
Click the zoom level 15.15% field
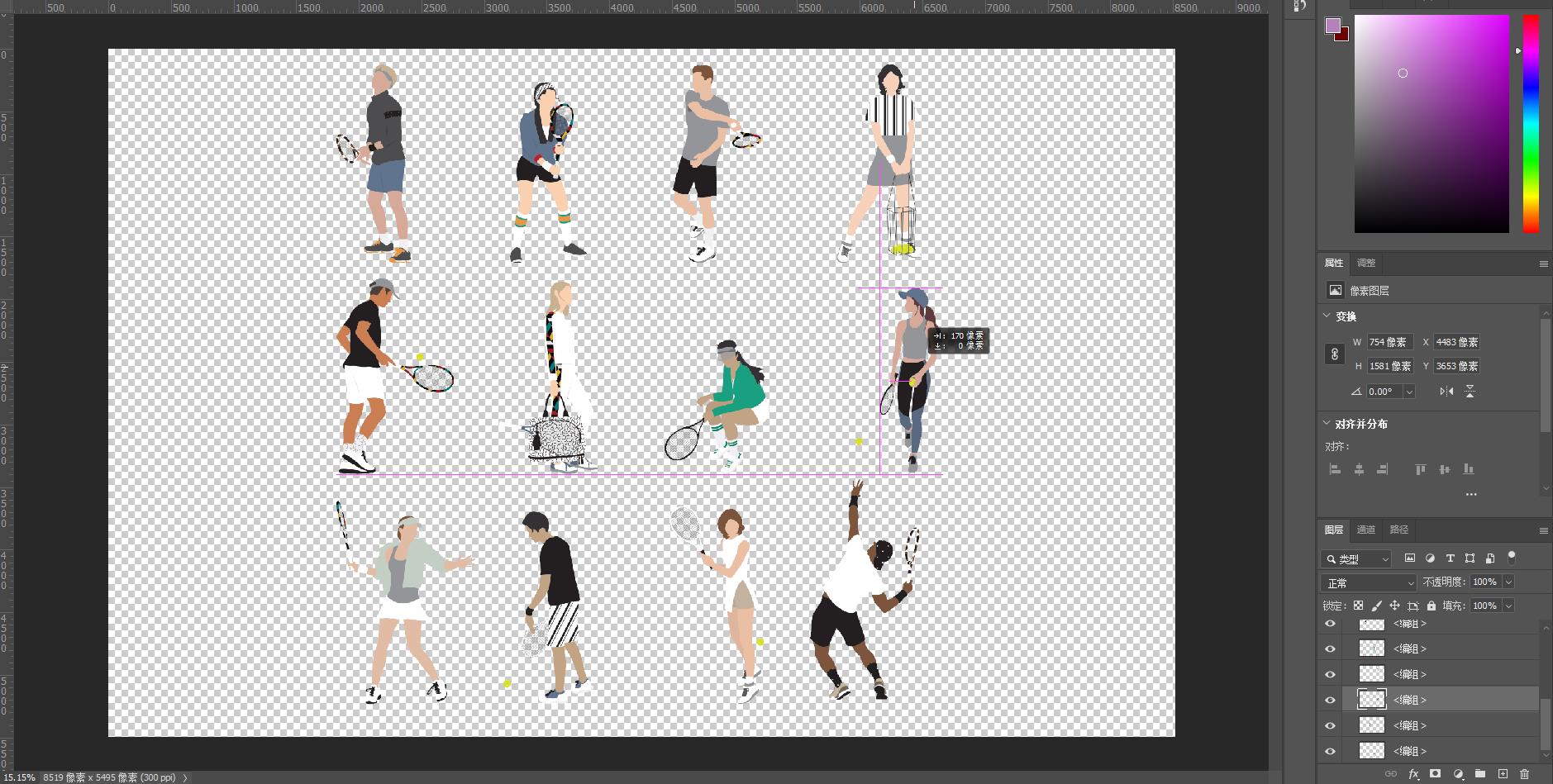click(x=18, y=777)
